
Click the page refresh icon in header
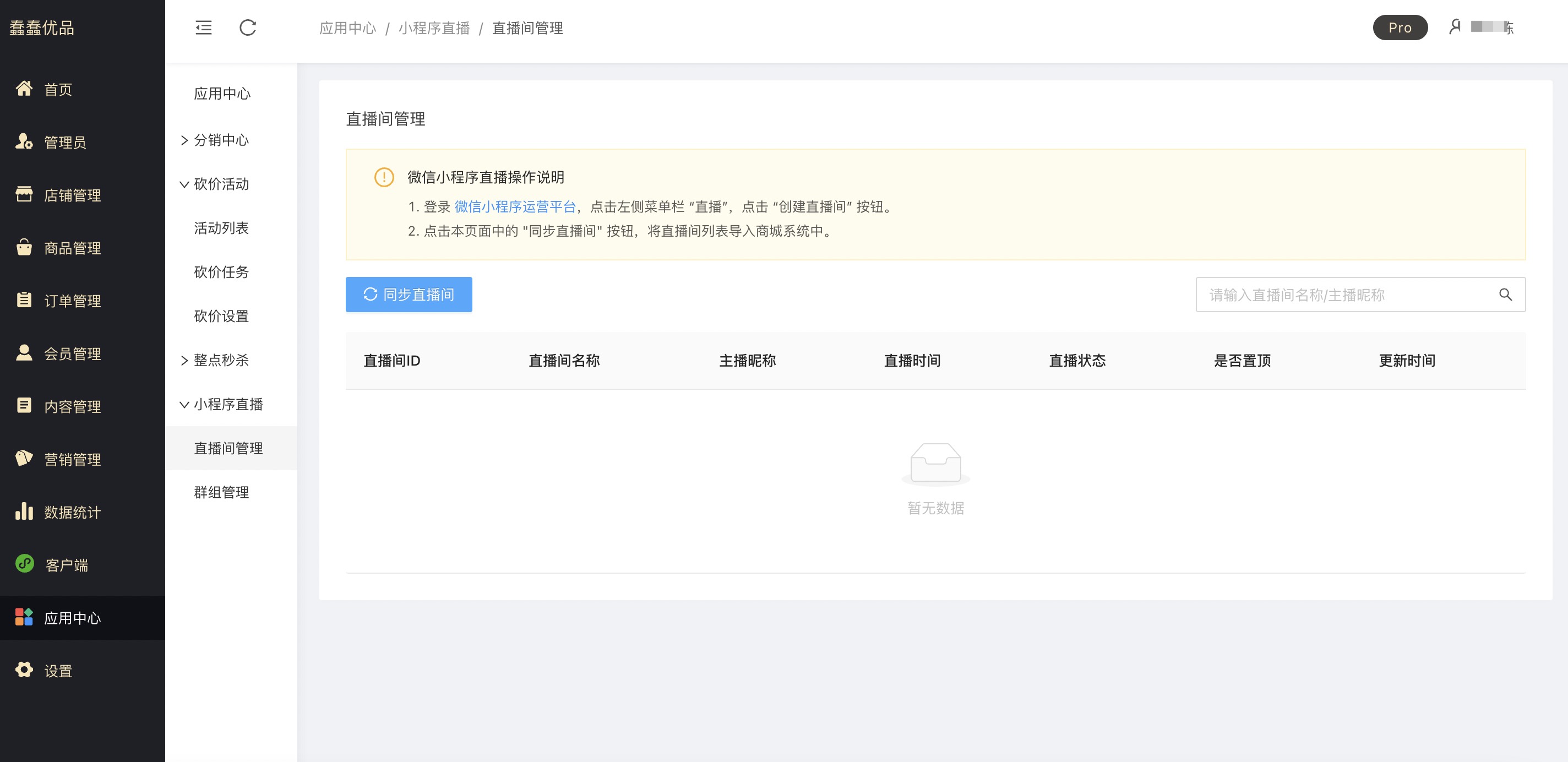click(248, 28)
